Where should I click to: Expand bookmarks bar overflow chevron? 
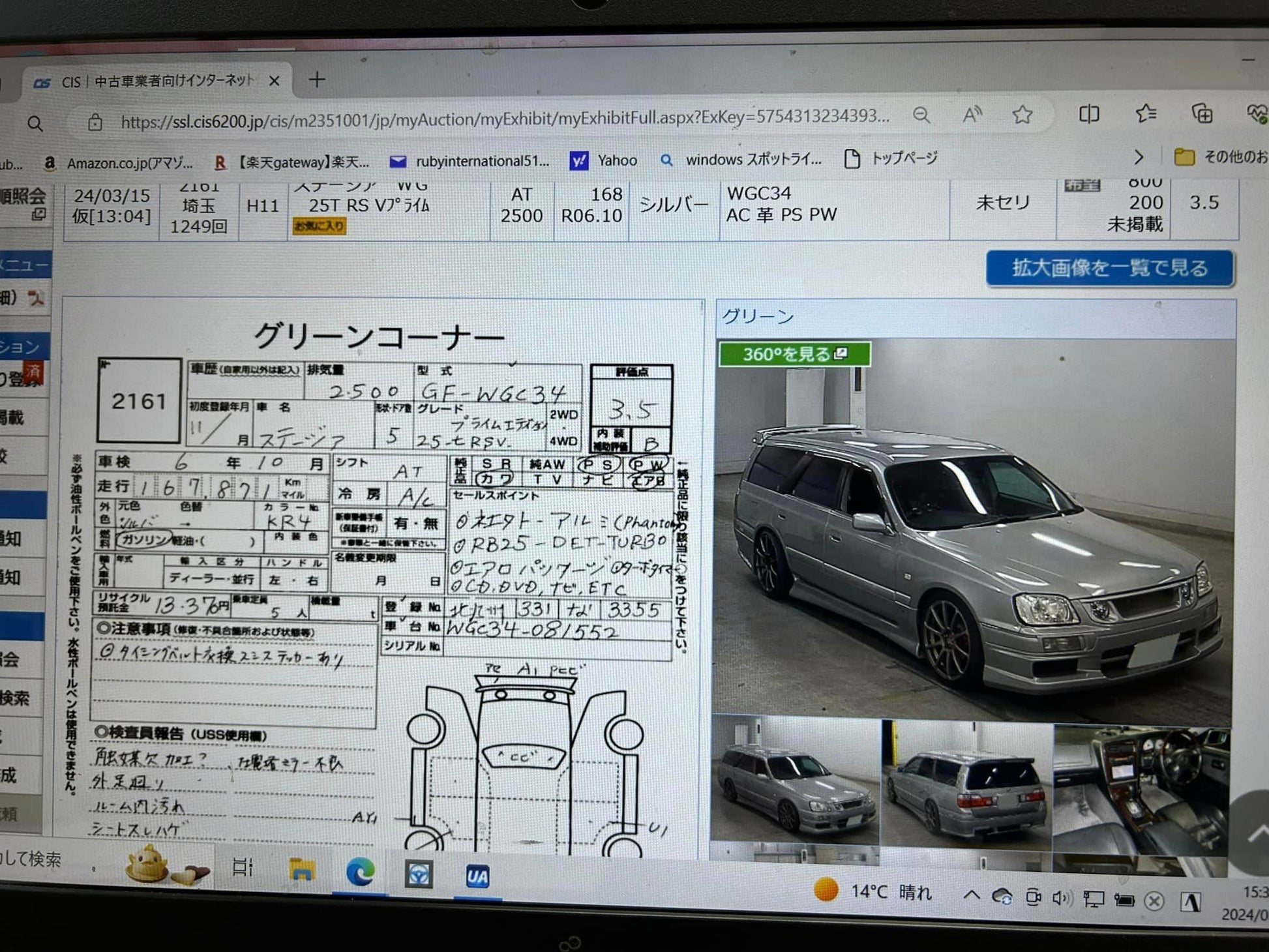tap(1138, 157)
